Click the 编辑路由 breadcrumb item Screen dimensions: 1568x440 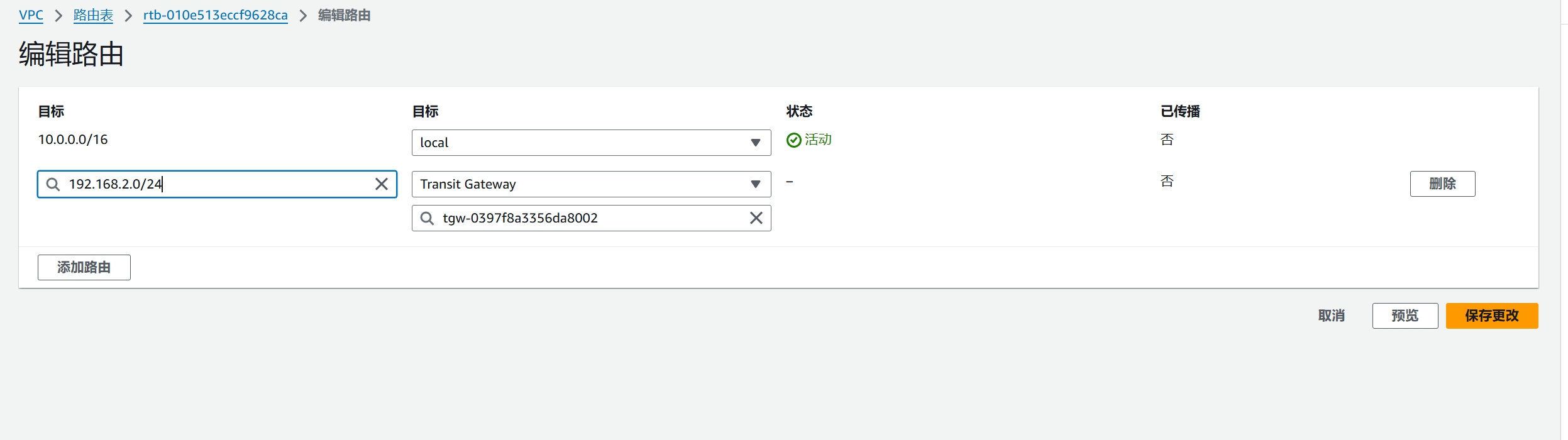point(344,15)
